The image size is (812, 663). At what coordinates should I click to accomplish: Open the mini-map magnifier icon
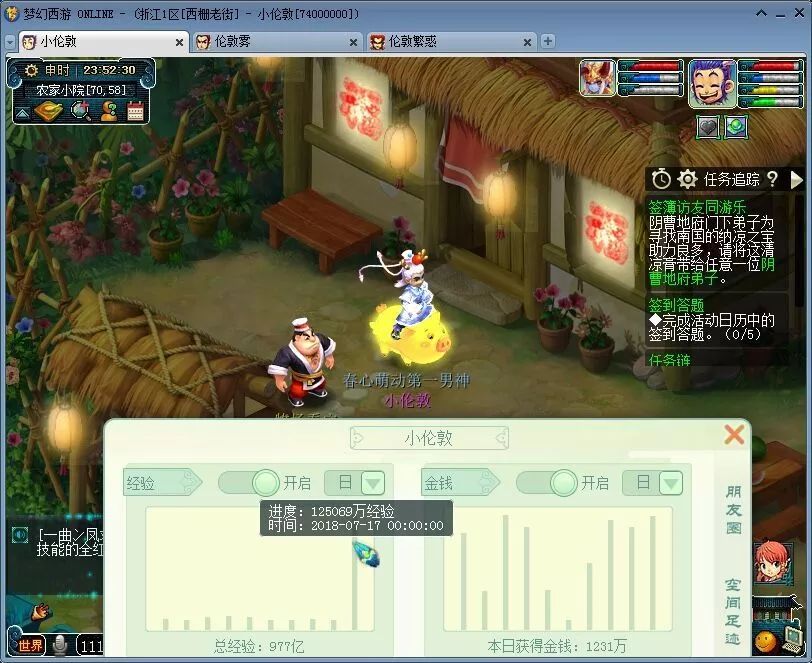[81, 111]
